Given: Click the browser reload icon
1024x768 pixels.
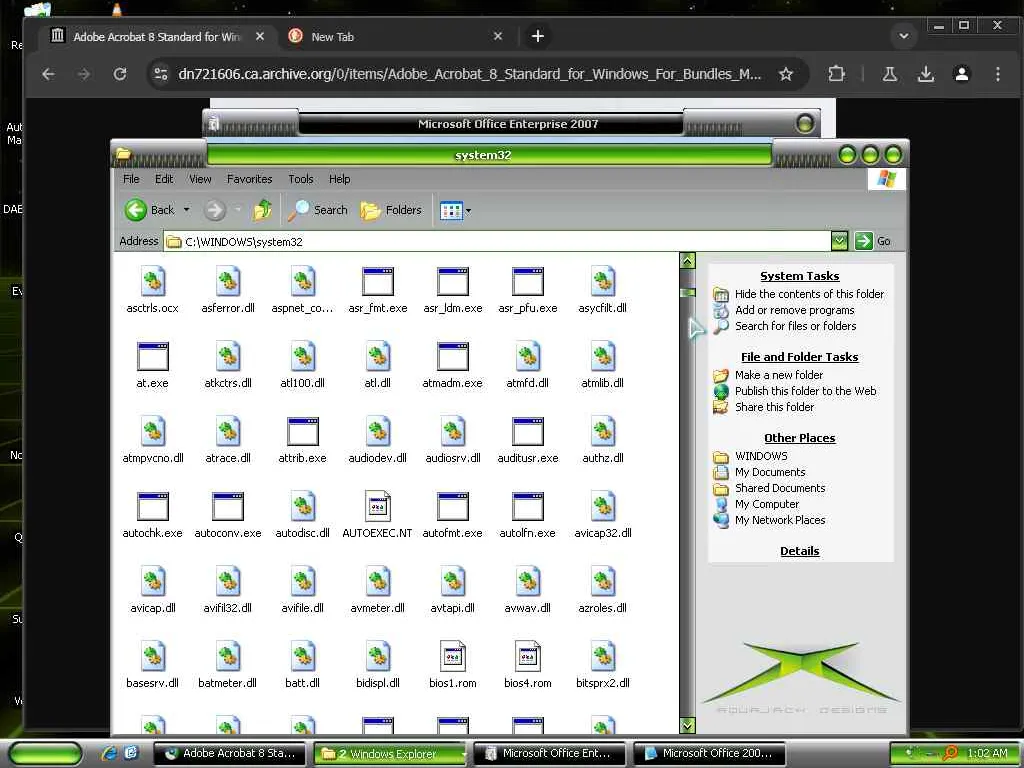Looking at the screenshot, I should pos(120,74).
